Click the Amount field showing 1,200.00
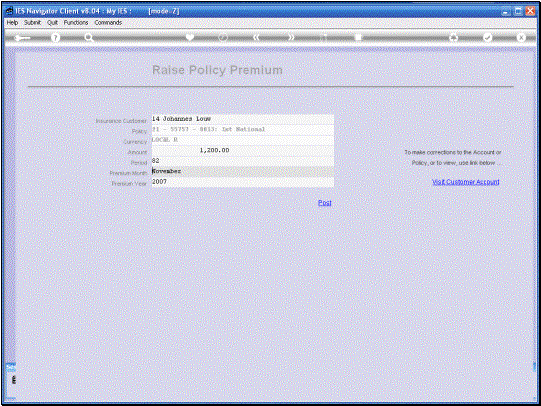The width and height of the screenshot is (541, 406). point(243,150)
